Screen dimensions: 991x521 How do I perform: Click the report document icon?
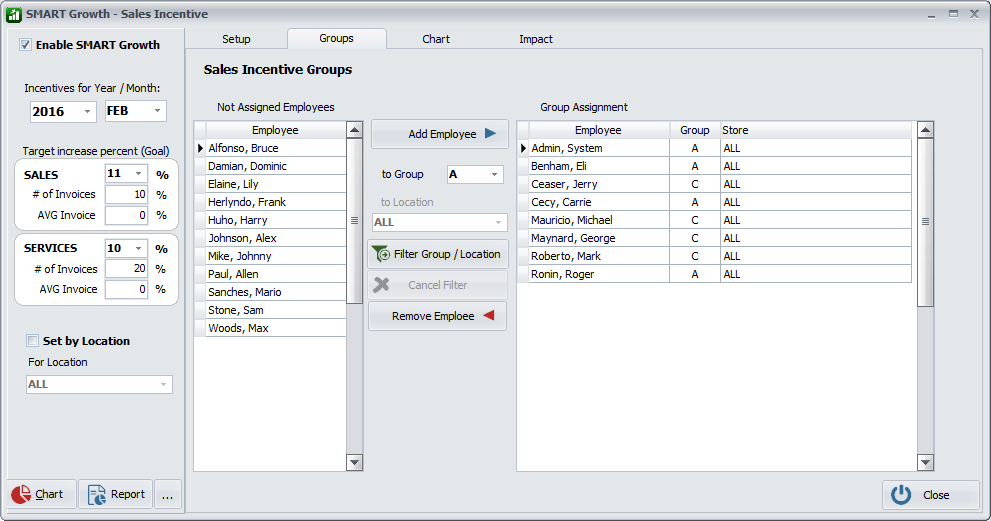click(97, 494)
